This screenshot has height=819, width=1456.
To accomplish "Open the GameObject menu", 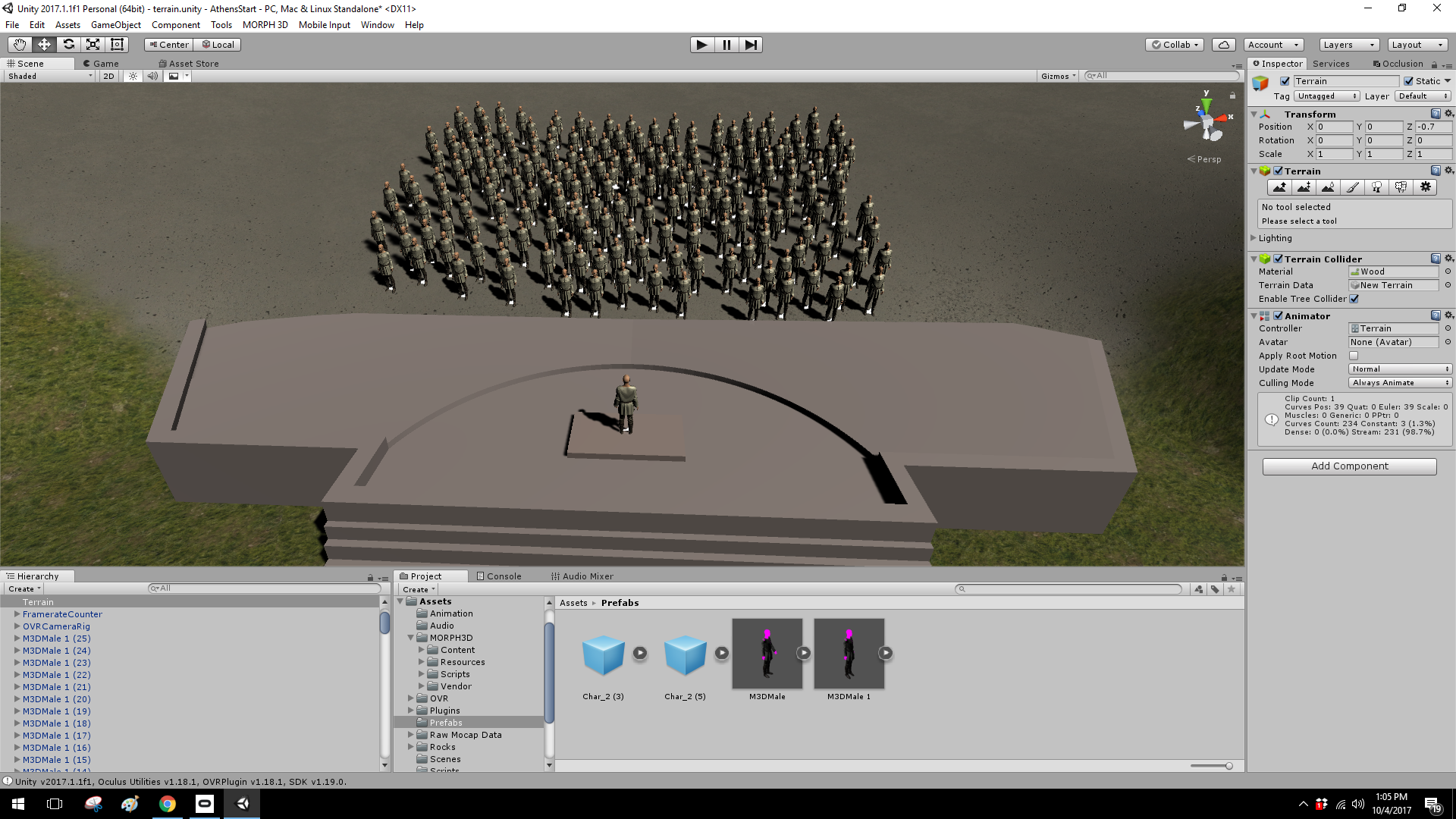I will 115,25.
